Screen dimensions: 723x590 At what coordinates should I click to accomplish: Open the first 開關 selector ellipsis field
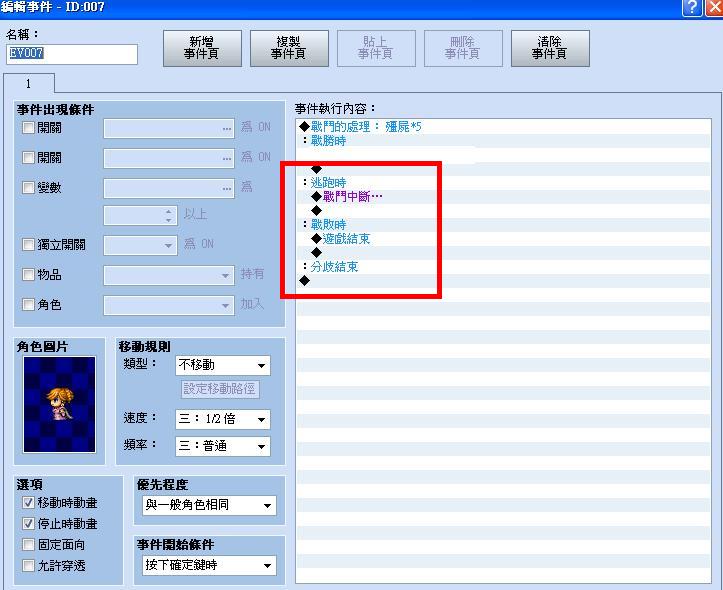pos(169,128)
